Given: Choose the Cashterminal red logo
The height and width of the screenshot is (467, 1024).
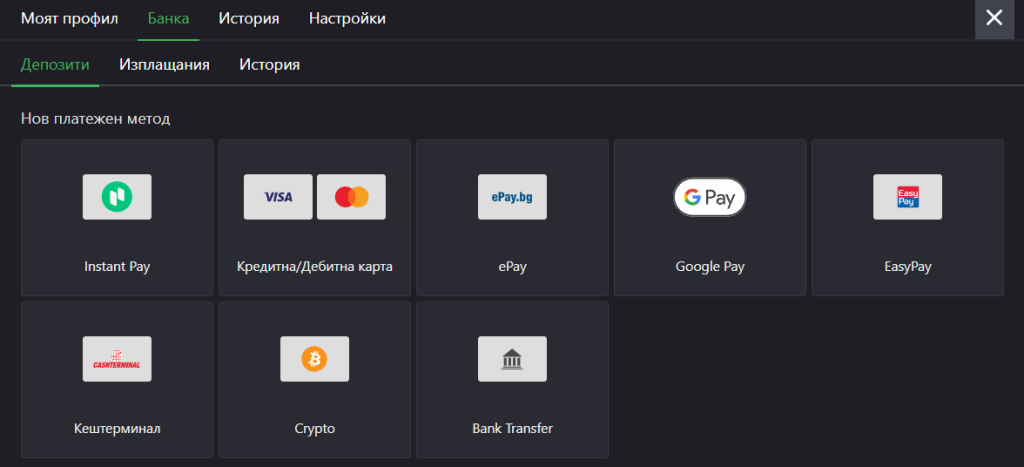Looking at the screenshot, I should (x=117, y=359).
